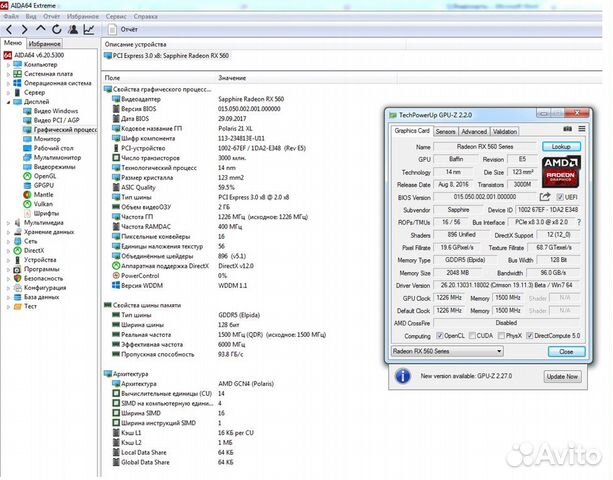Expand the Хранение данных tree node

(8, 232)
